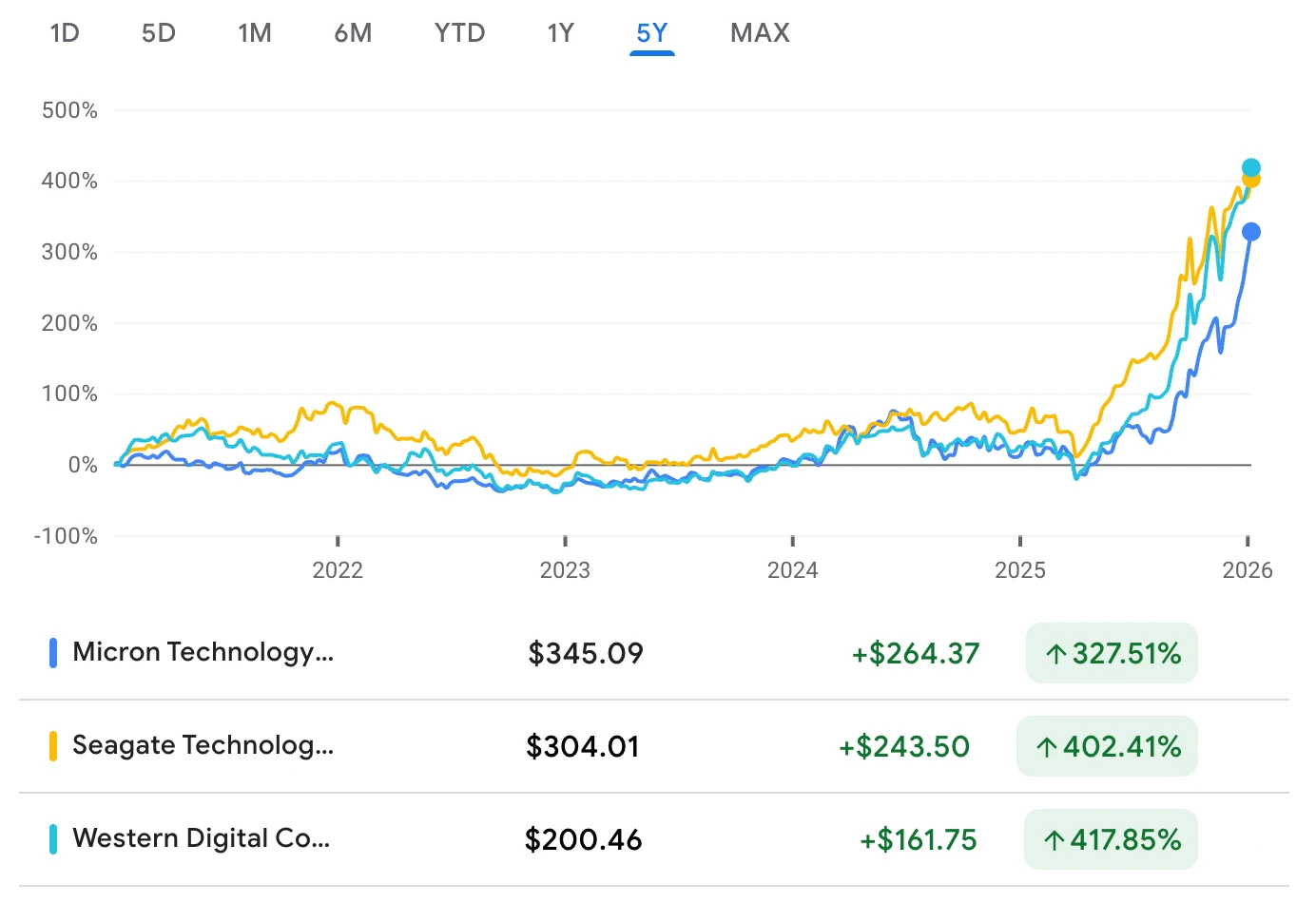This screenshot has width=1316, height=903.
Task: Switch to the 1Y tab
Action: (560, 33)
